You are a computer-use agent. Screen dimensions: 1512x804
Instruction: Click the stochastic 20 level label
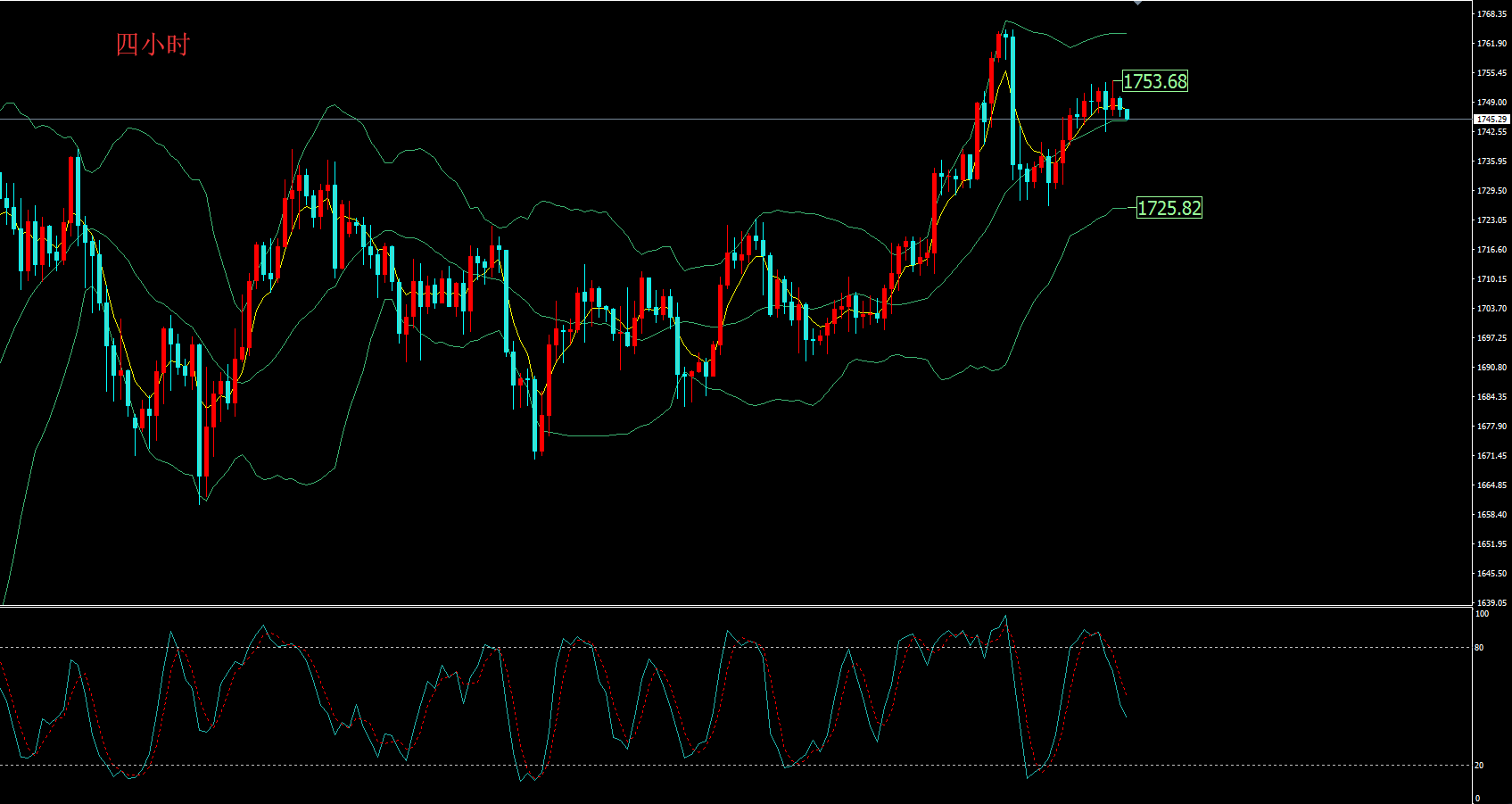click(x=1479, y=766)
